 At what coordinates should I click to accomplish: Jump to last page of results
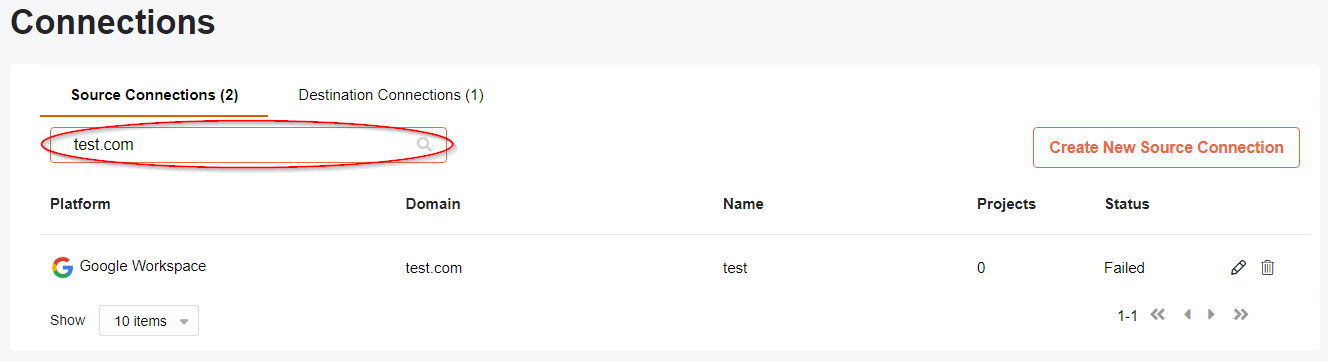click(1241, 315)
